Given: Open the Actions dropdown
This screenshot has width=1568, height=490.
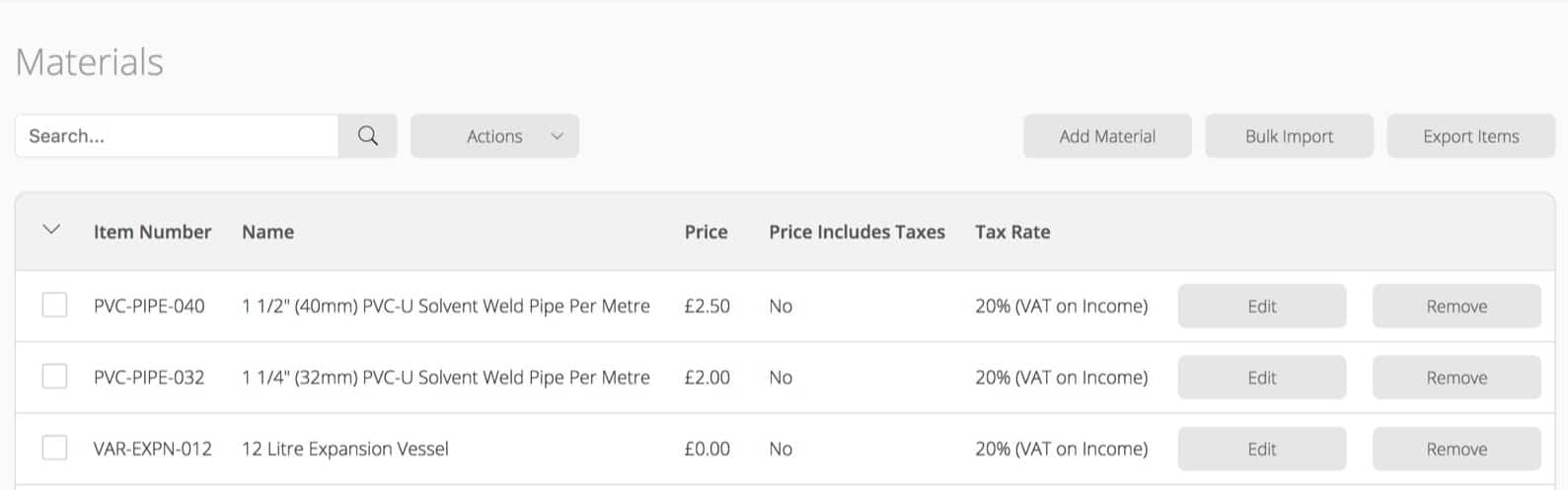Looking at the screenshot, I should 494,136.
